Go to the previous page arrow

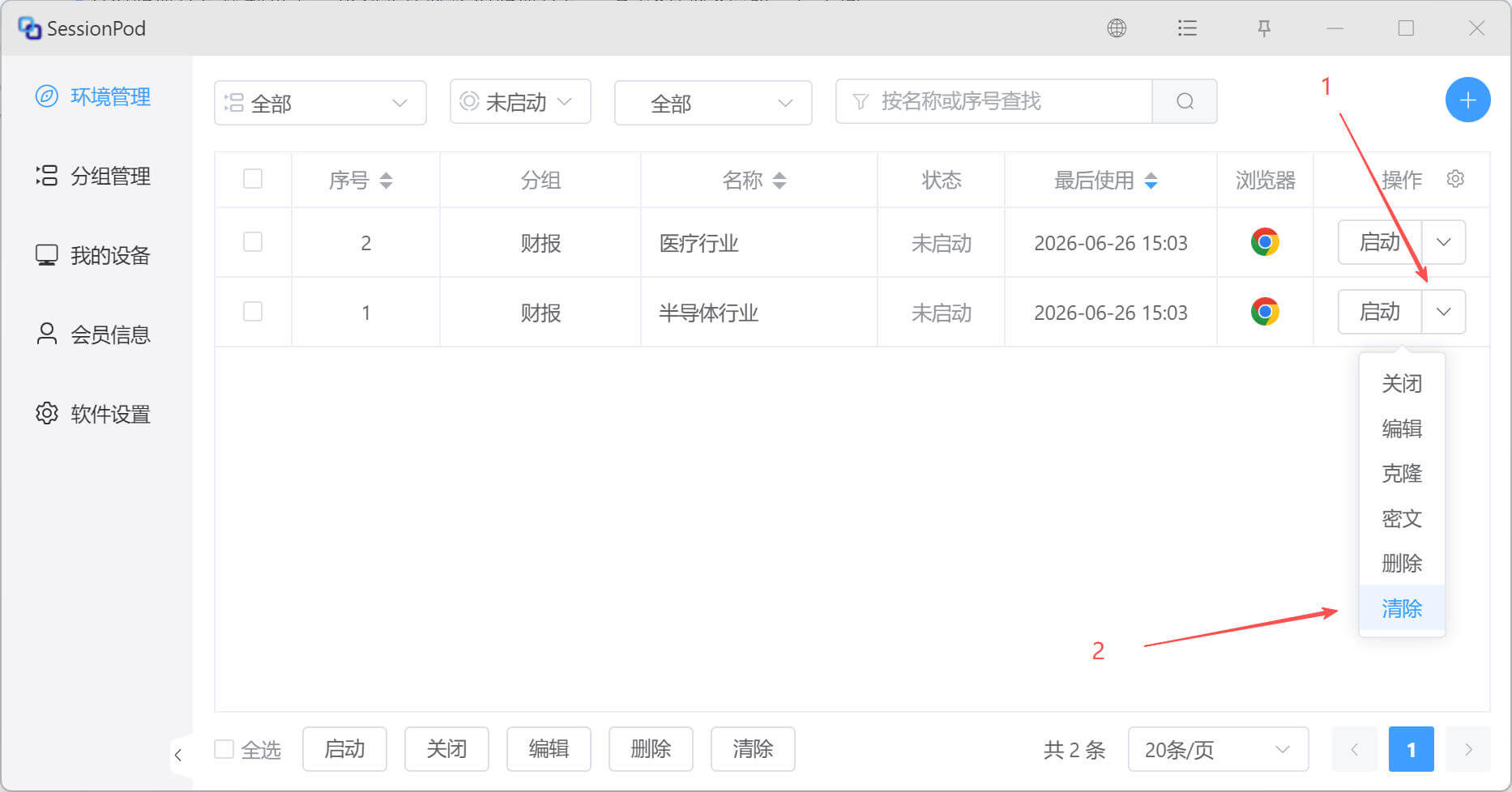click(1354, 749)
